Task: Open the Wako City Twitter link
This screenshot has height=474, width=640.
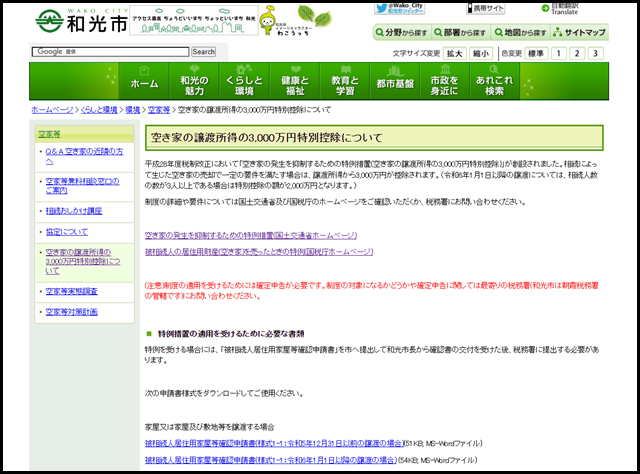Action: pyautogui.click(x=400, y=8)
